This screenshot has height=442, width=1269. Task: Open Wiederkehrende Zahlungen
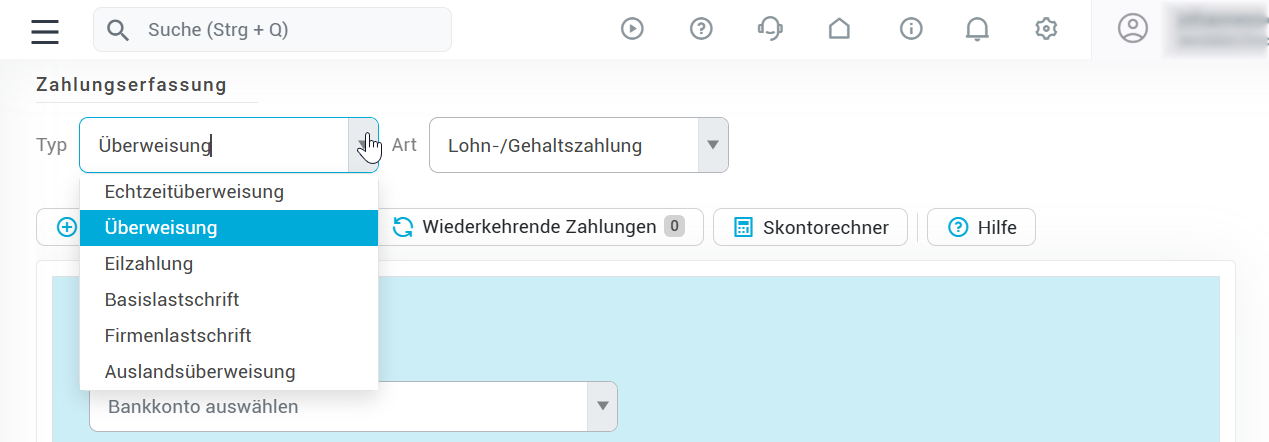(540, 227)
